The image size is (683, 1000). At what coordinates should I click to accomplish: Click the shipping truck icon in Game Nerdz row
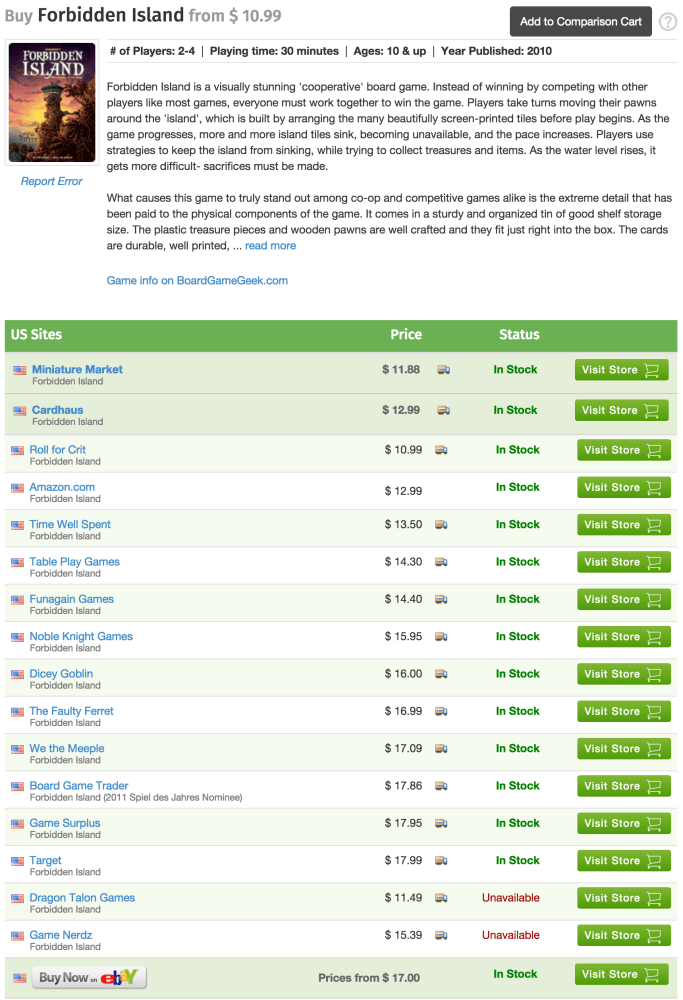(441, 936)
